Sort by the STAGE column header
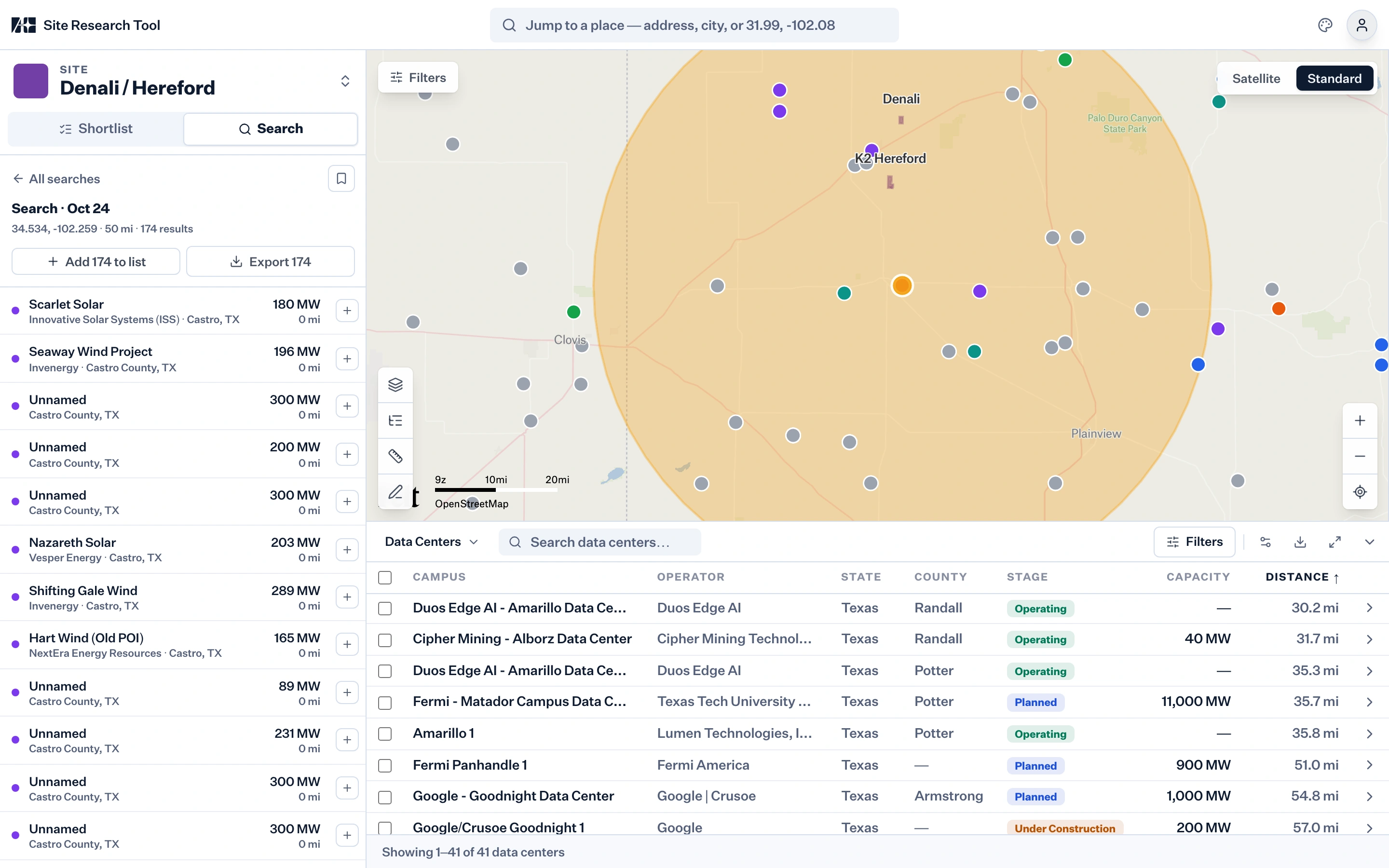The width and height of the screenshot is (1389, 868). (x=1027, y=577)
